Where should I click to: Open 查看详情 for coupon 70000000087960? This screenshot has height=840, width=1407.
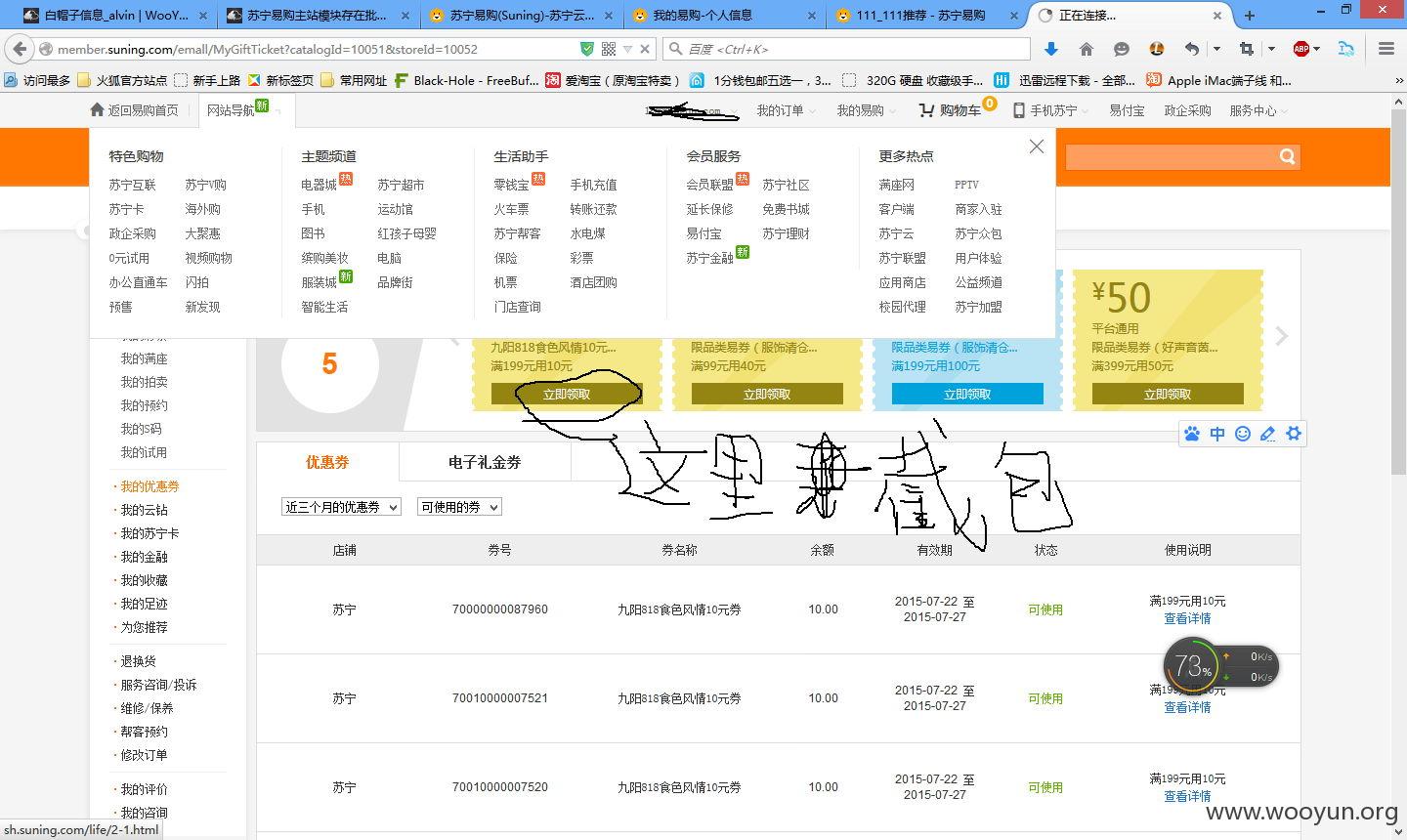(1187, 618)
